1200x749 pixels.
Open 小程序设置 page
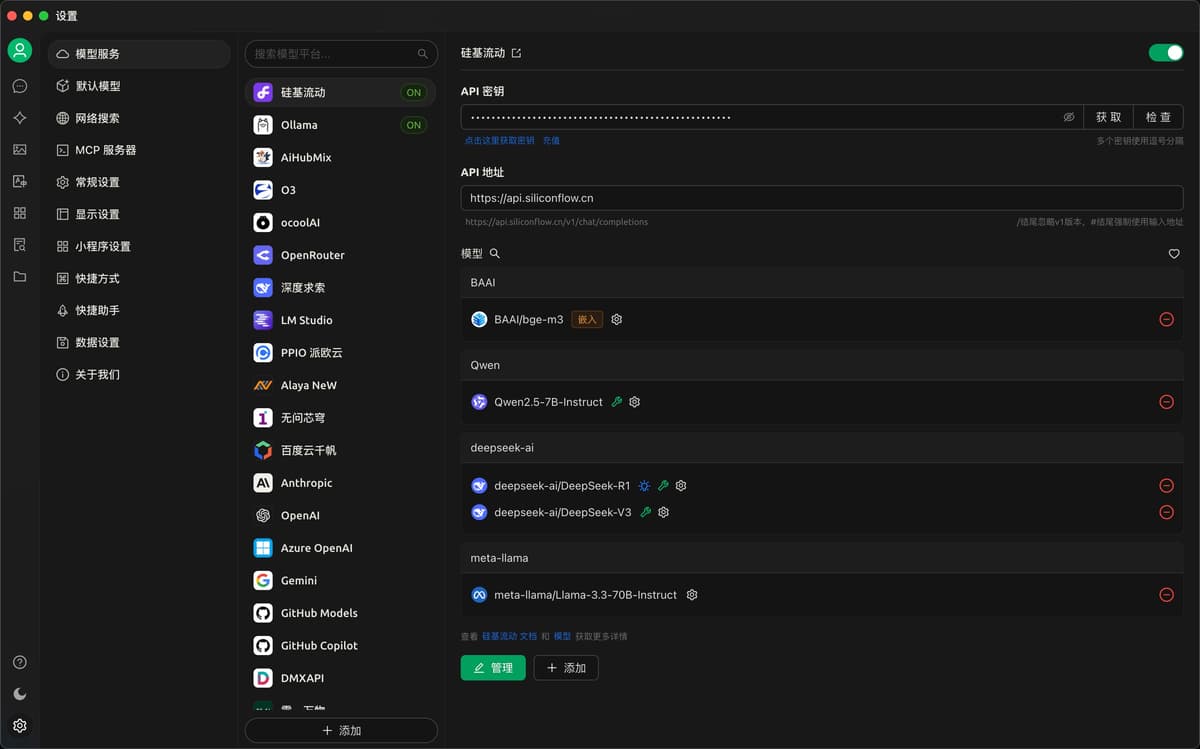pyautogui.click(x=139, y=246)
